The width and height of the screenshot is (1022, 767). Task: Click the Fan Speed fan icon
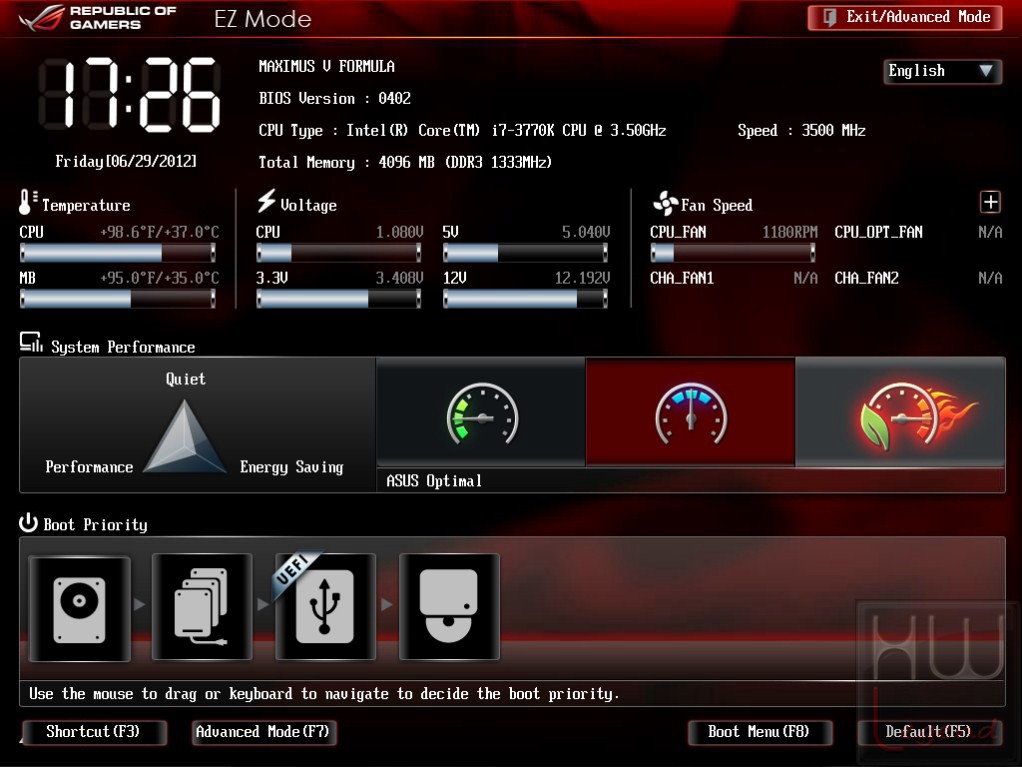[665, 203]
